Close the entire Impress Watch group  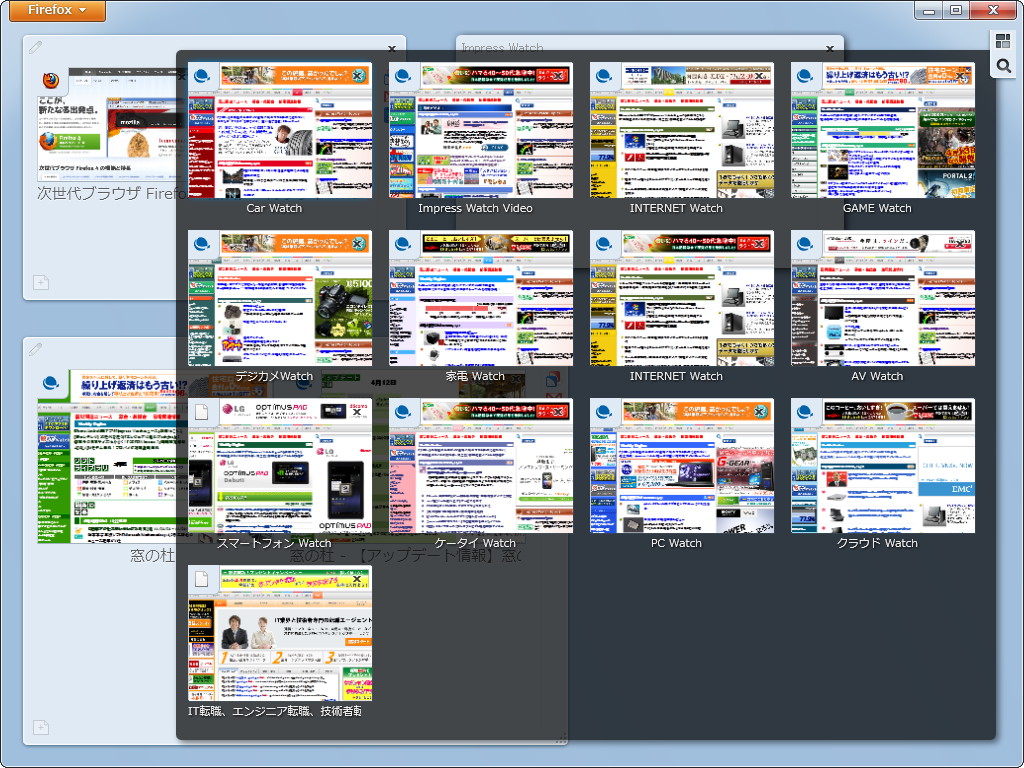(830, 48)
